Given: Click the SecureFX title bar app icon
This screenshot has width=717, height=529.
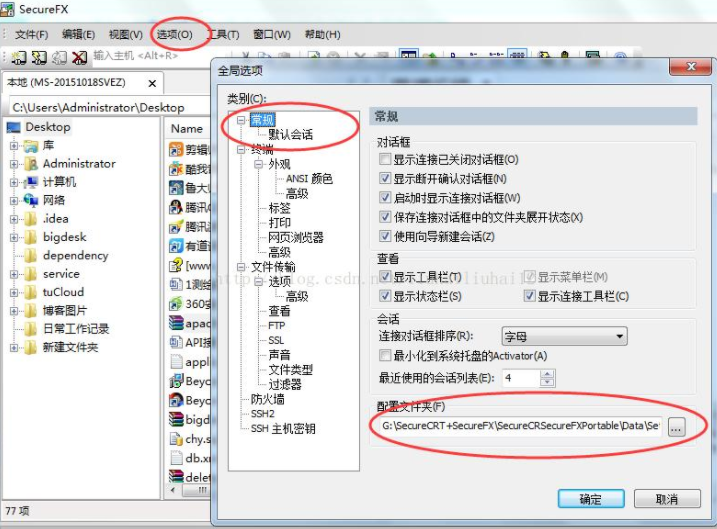Looking at the screenshot, I should click(7, 9).
